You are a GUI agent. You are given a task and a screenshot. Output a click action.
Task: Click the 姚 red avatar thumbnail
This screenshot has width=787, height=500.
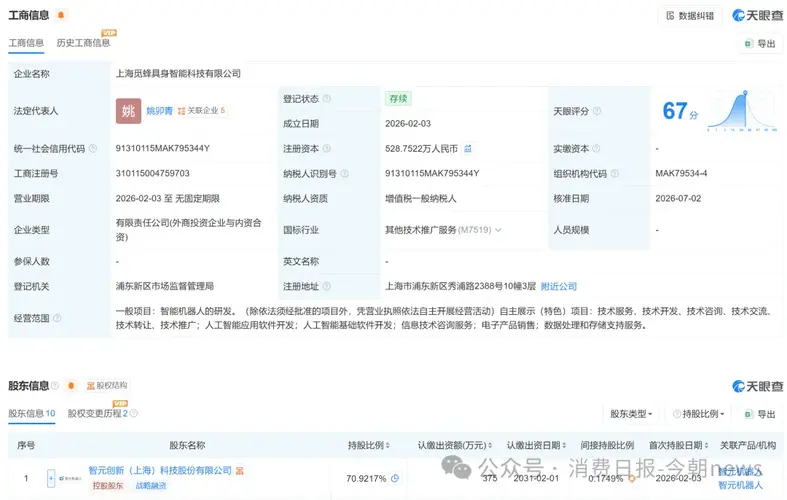tap(128, 111)
